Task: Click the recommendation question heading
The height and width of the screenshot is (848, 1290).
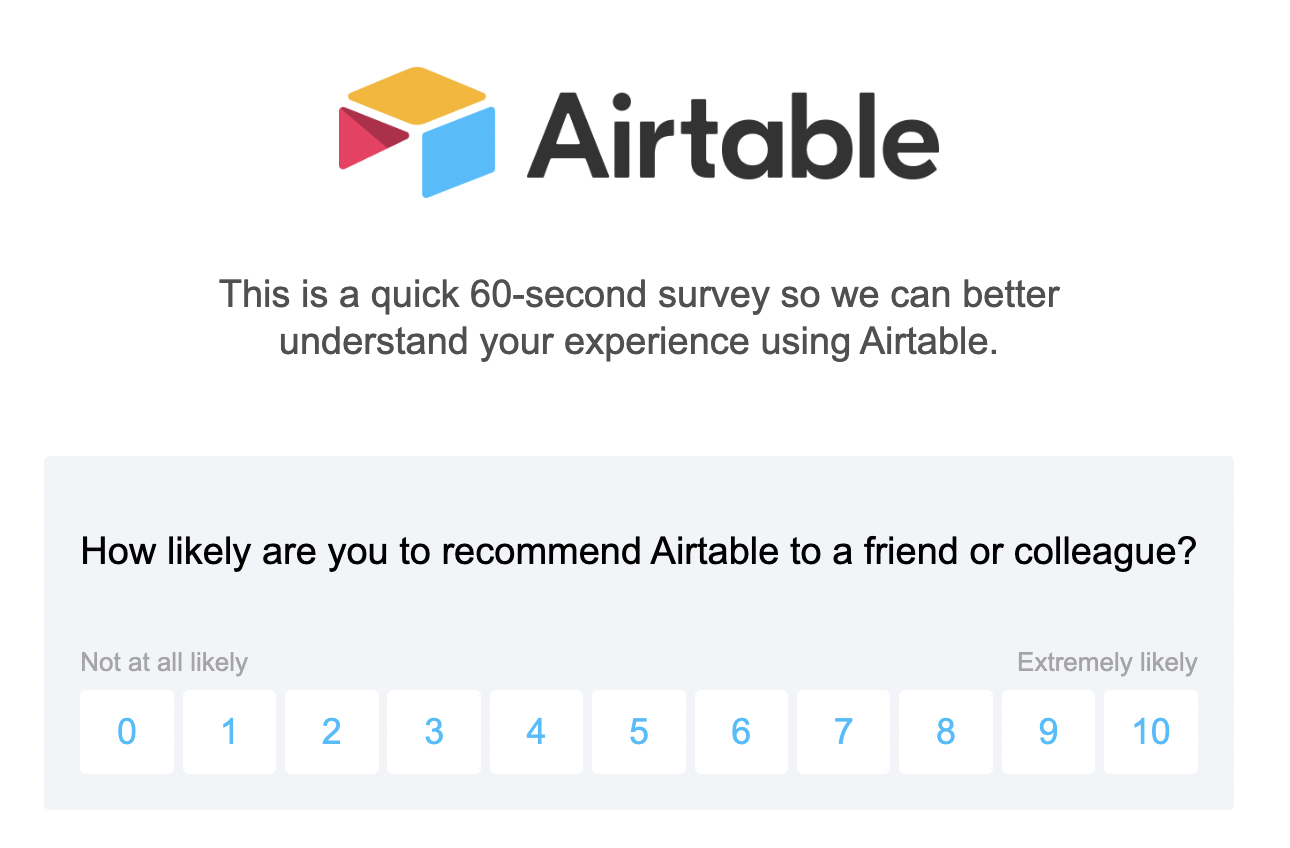Action: (638, 550)
